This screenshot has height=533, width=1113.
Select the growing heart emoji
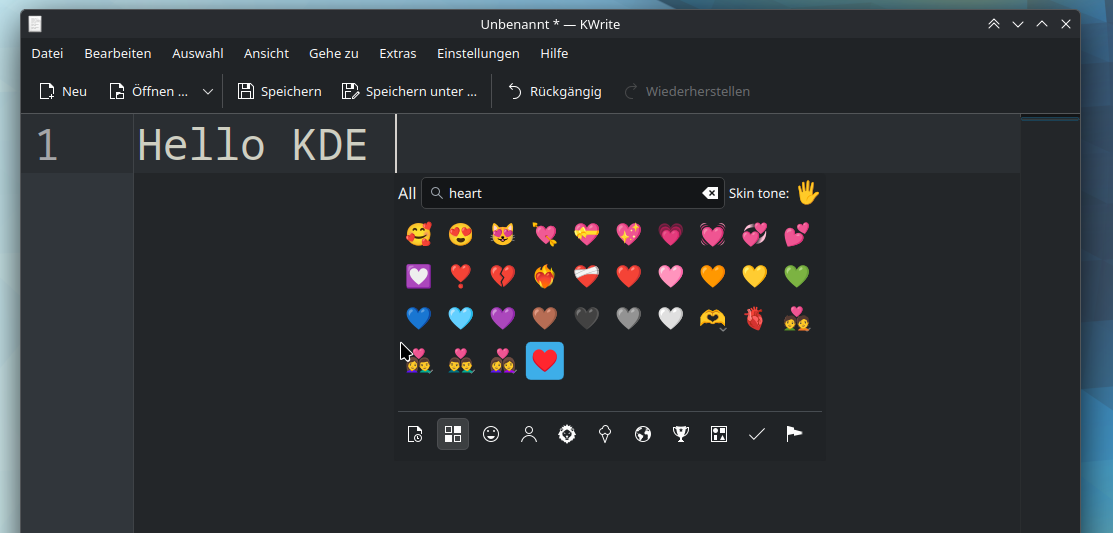(671, 234)
